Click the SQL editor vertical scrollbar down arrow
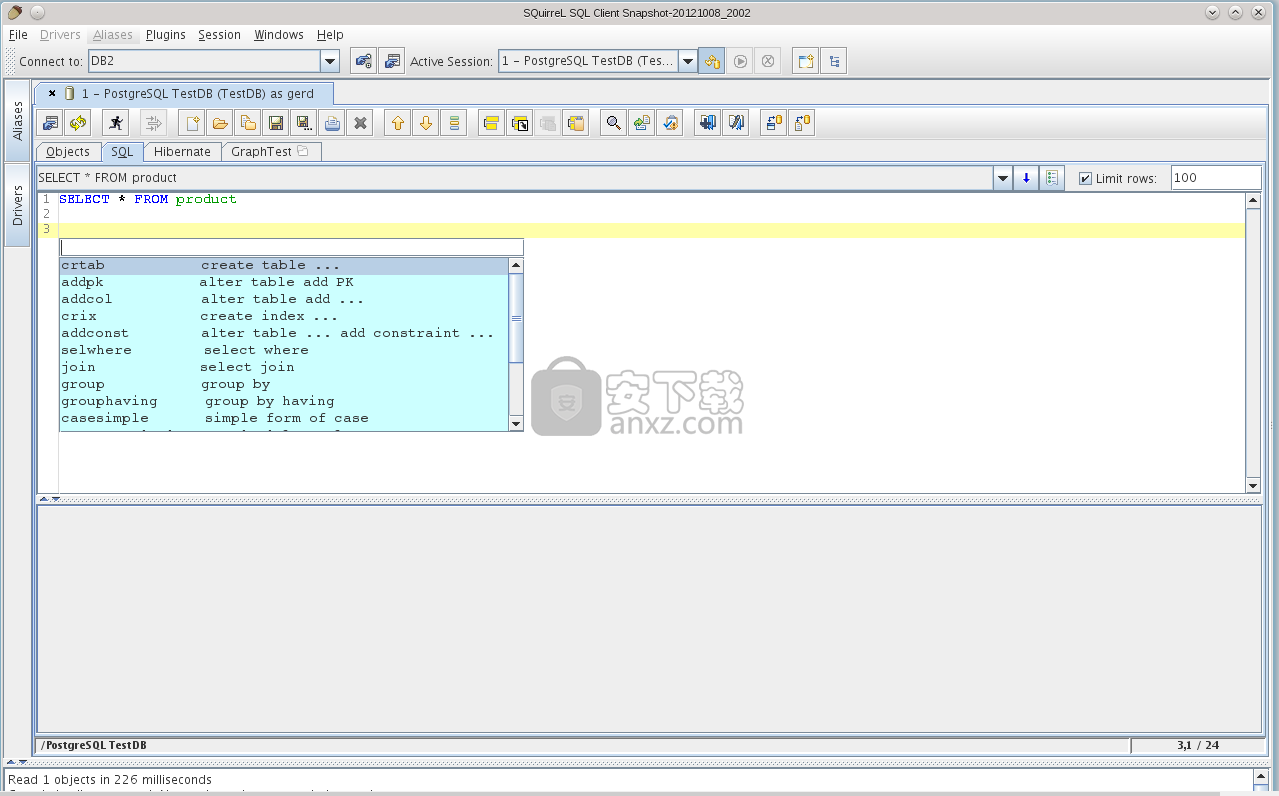Screen dimensions: 1279x796 coord(1253,486)
